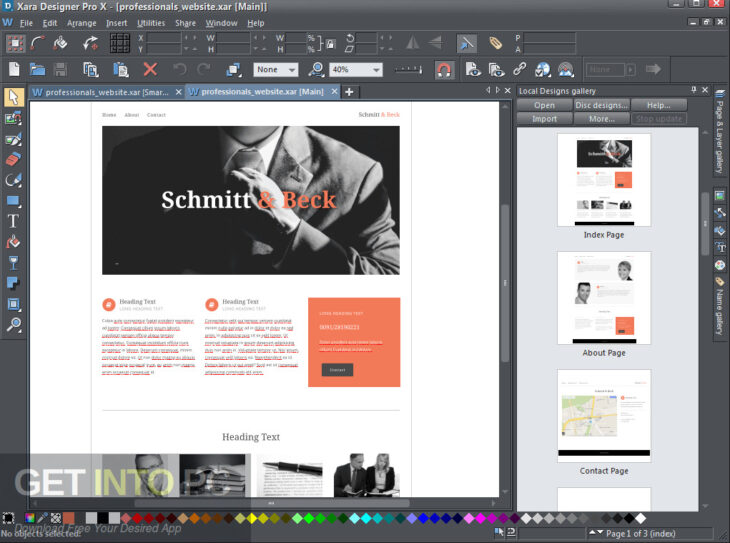Create a new document
The width and height of the screenshot is (730, 543).
coord(14,69)
